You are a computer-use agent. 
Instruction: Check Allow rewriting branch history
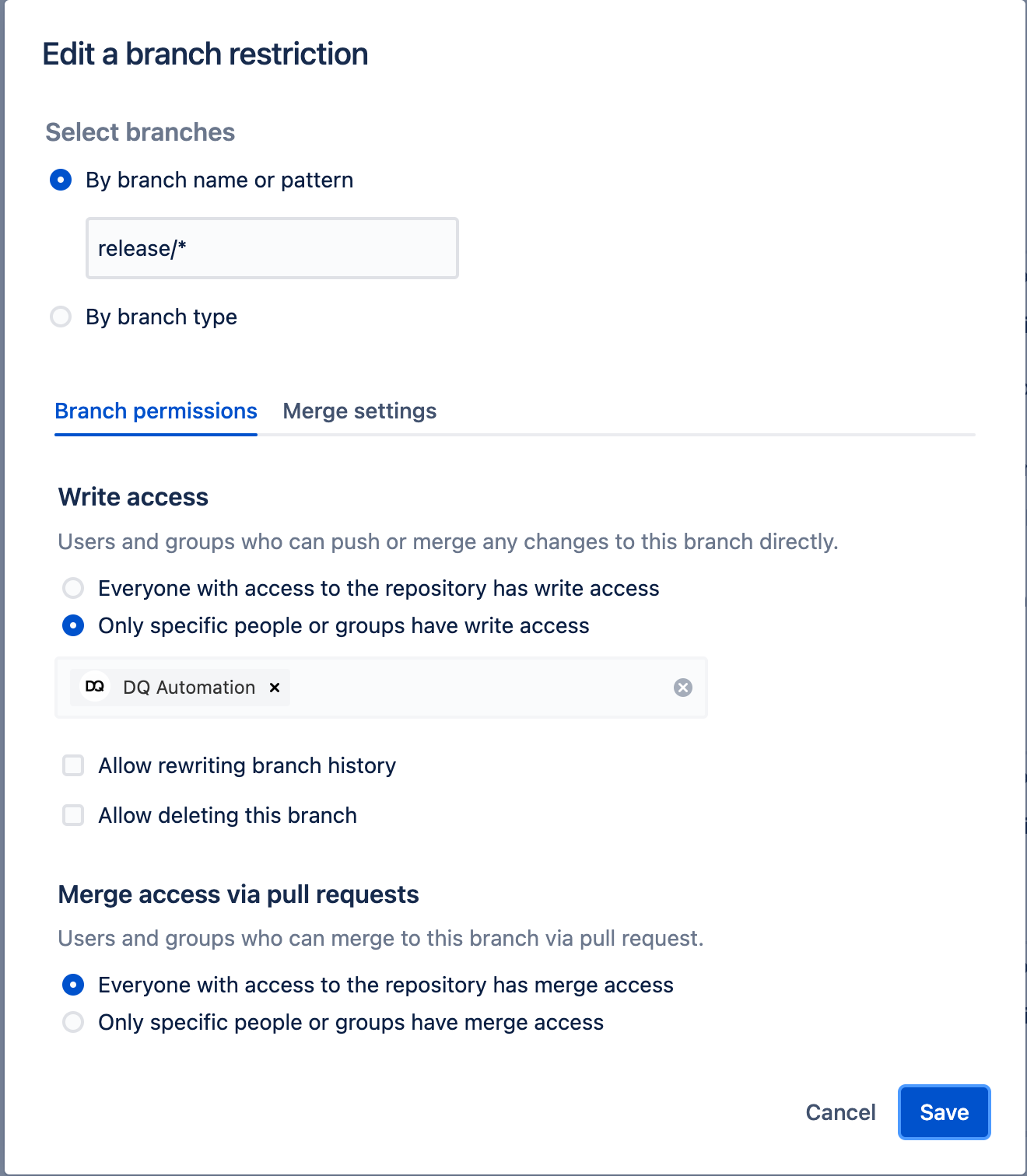click(72, 765)
